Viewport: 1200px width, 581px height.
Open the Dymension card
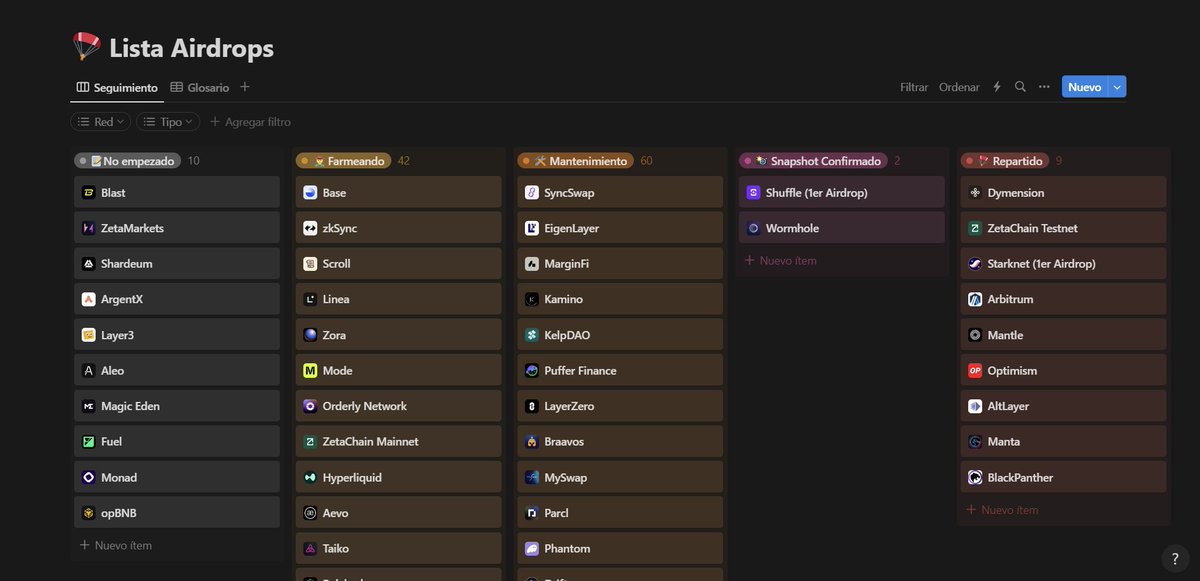click(1063, 193)
